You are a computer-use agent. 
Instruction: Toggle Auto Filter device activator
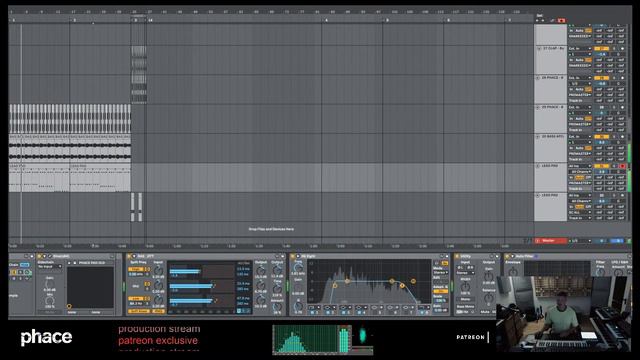point(507,256)
